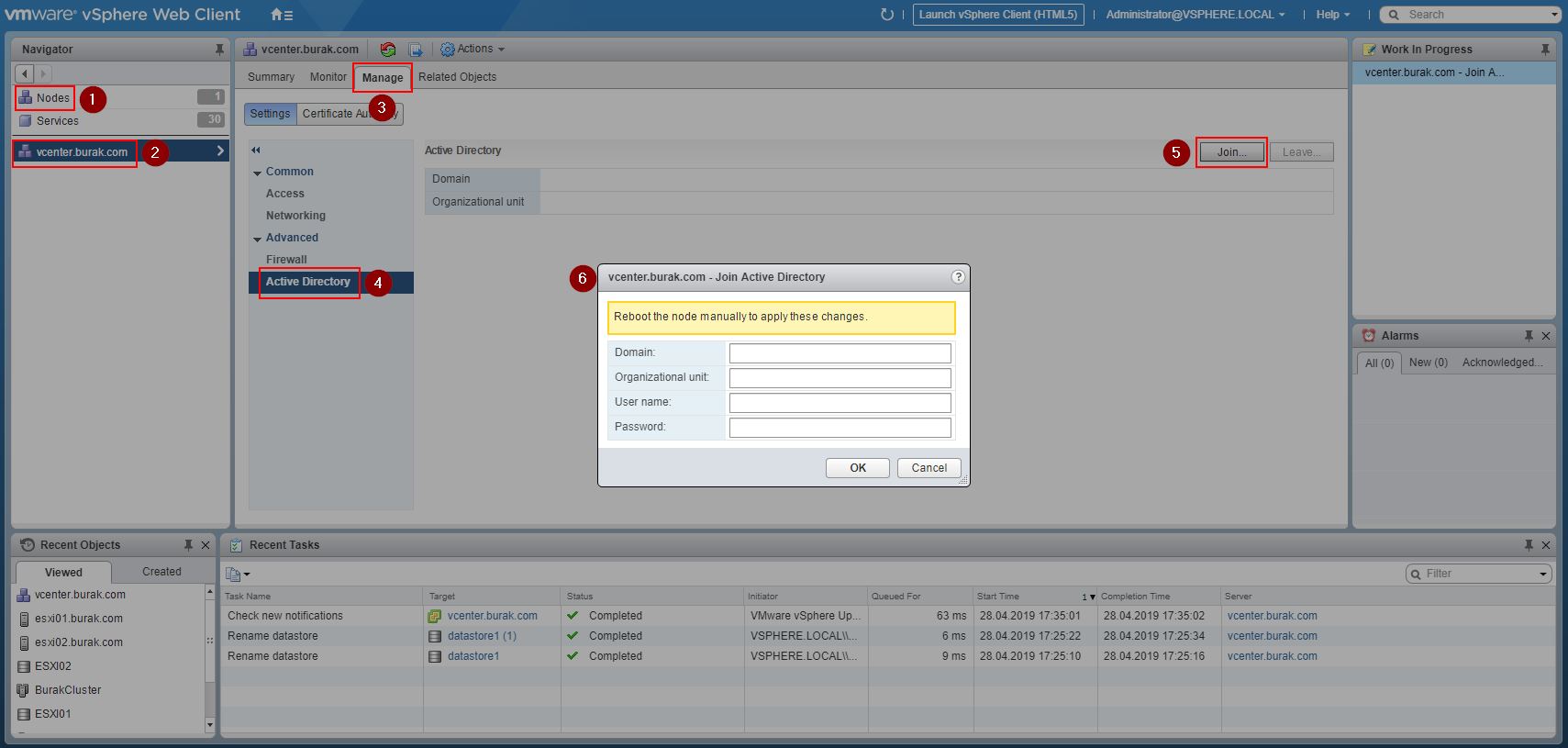Close the Recent Objects panel

(x=206, y=545)
